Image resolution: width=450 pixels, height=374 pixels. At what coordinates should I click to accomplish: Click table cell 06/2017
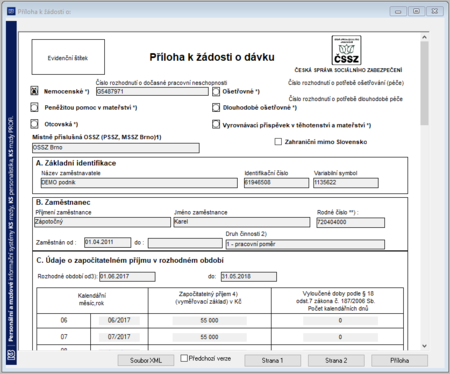pyautogui.click(x=119, y=320)
